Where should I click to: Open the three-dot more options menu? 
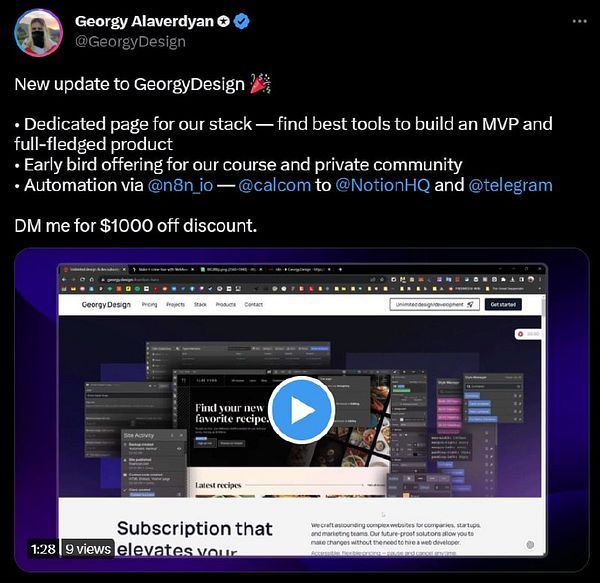click(579, 21)
